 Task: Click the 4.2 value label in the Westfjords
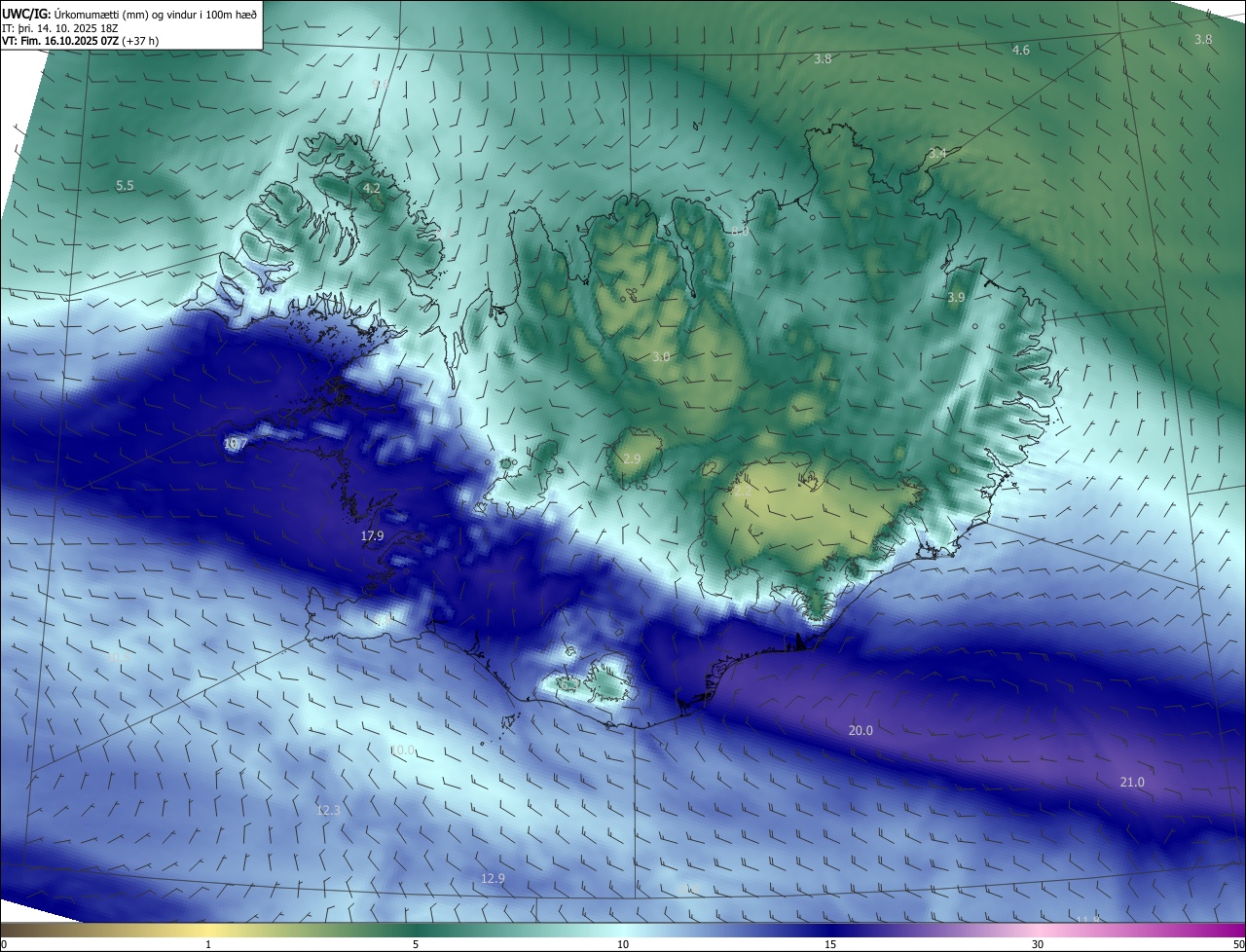tap(372, 188)
